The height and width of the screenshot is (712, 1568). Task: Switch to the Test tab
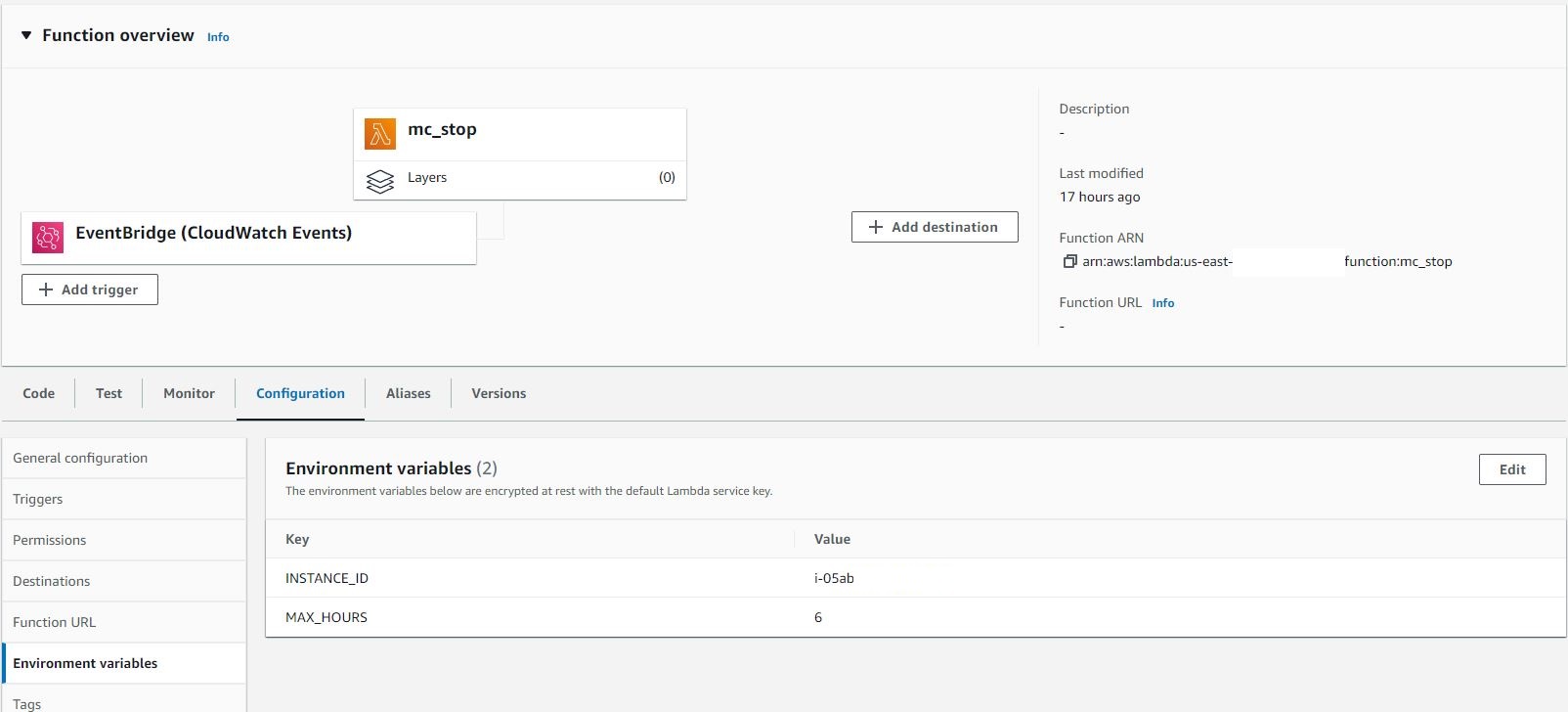pos(109,393)
